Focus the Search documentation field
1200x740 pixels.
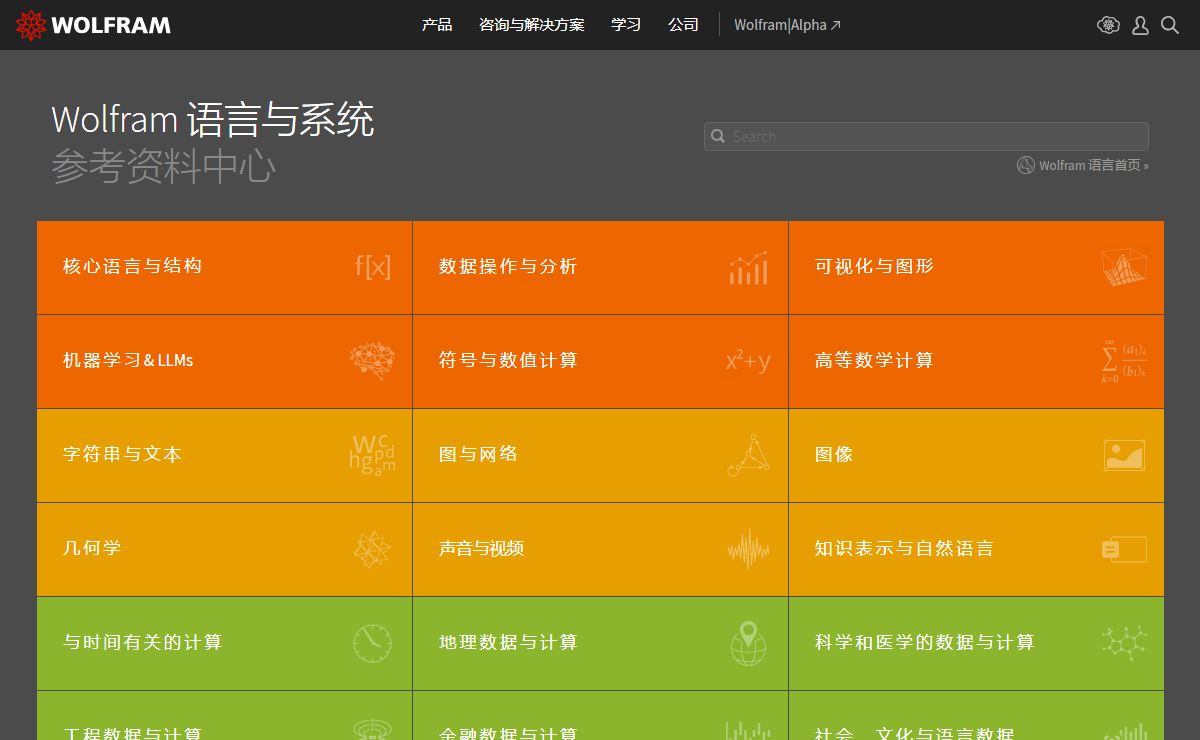926,137
